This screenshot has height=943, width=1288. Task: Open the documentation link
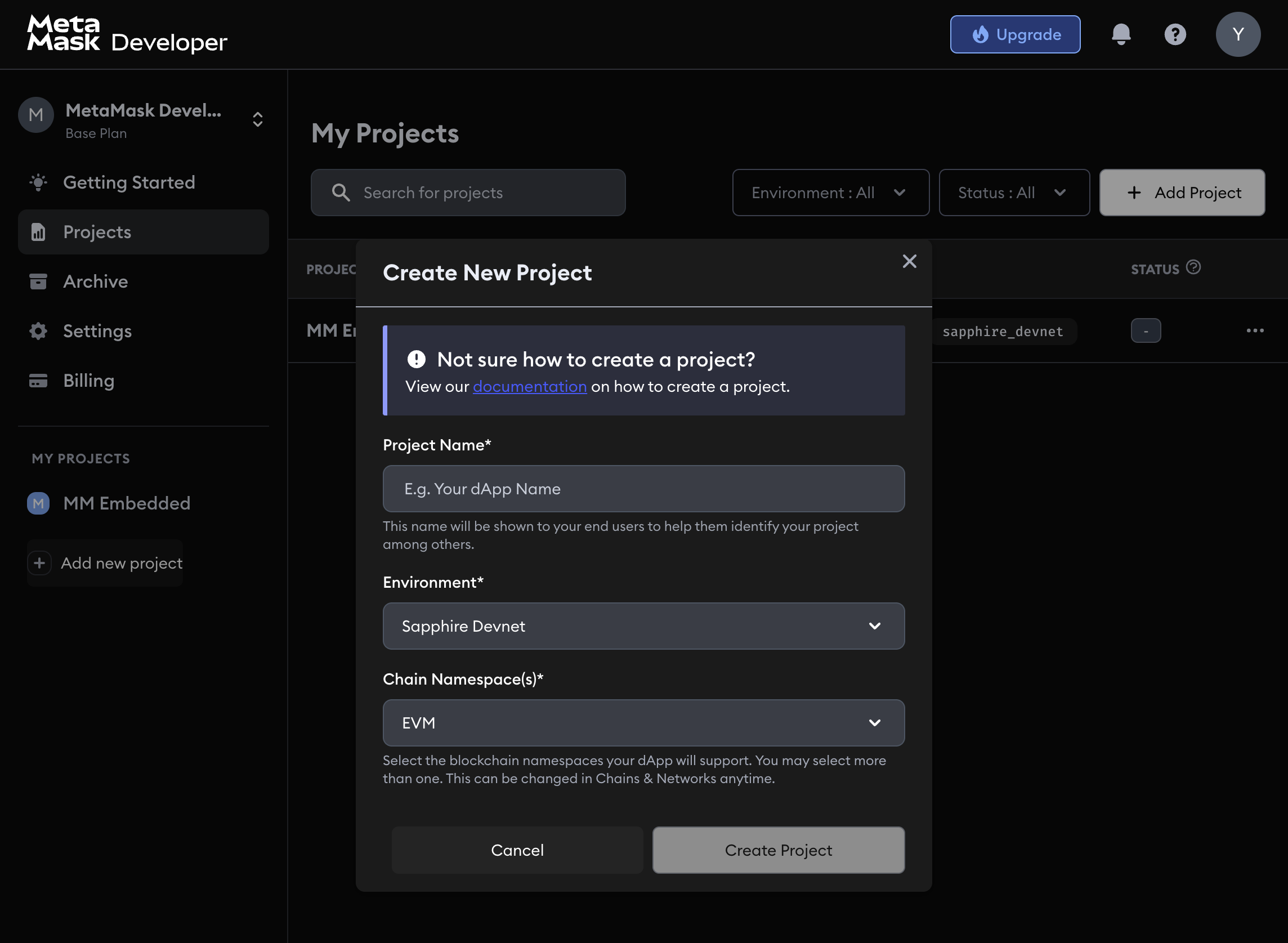pos(530,386)
